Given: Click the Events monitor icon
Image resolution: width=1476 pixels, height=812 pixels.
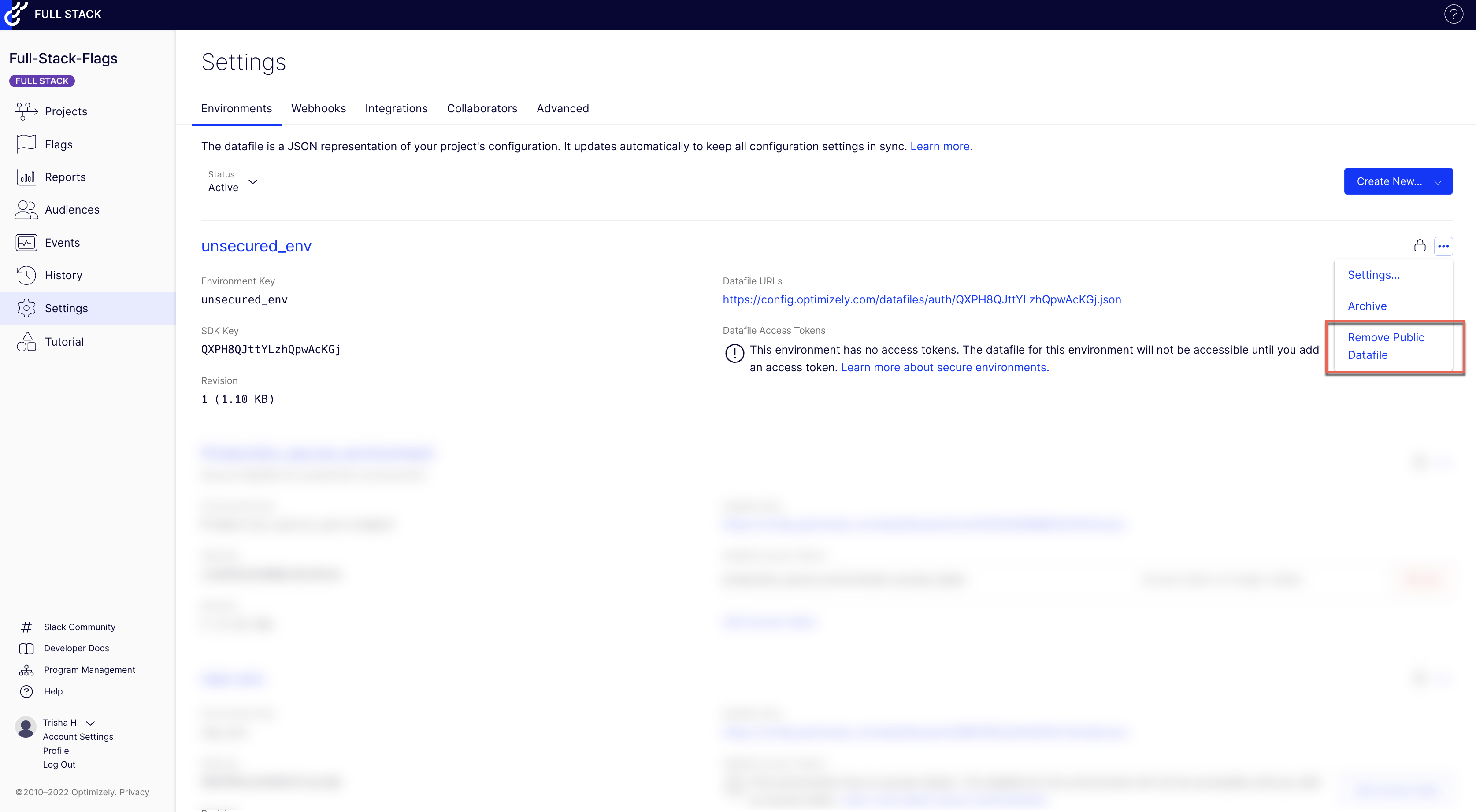Looking at the screenshot, I should pyautogui.click(x=26, y=243).
